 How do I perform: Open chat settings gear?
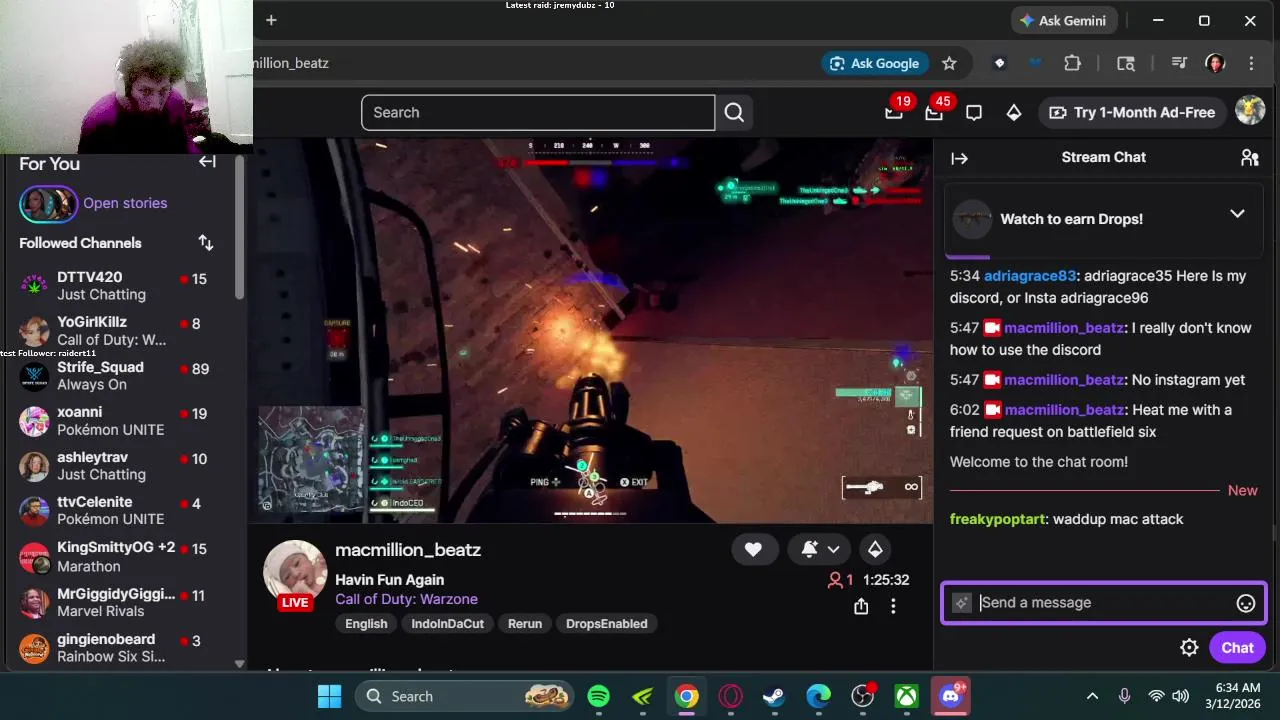pyautogui.click(x=1189, y=648)
